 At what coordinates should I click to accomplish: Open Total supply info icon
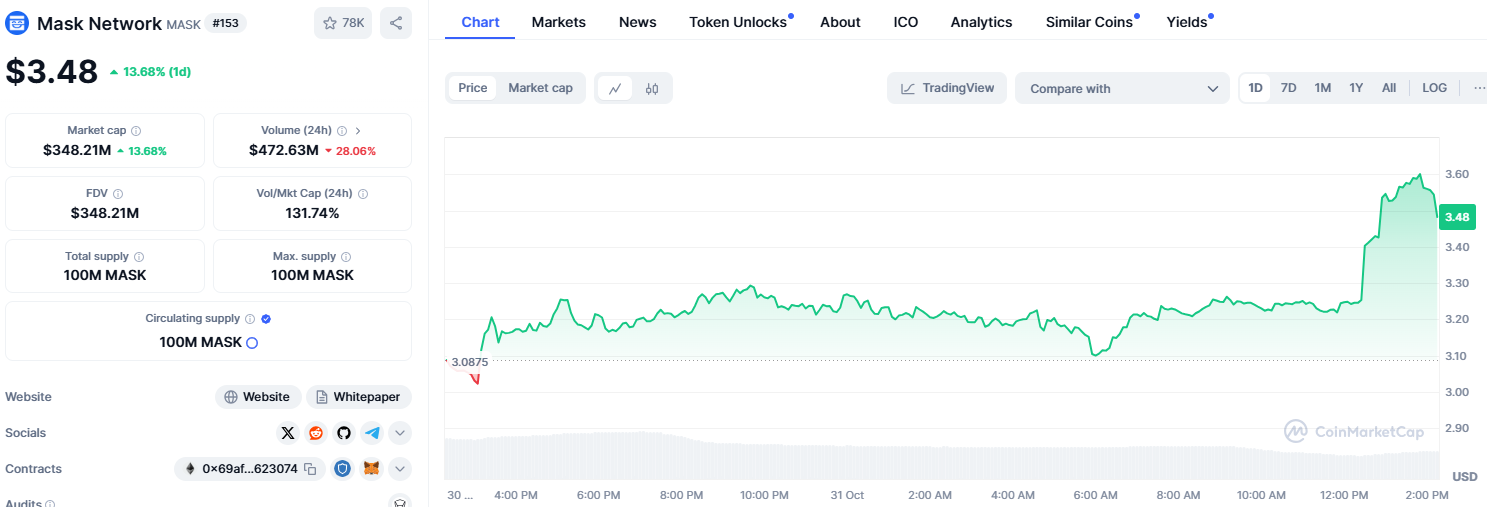pyautogui.click(x=139, y=257)
